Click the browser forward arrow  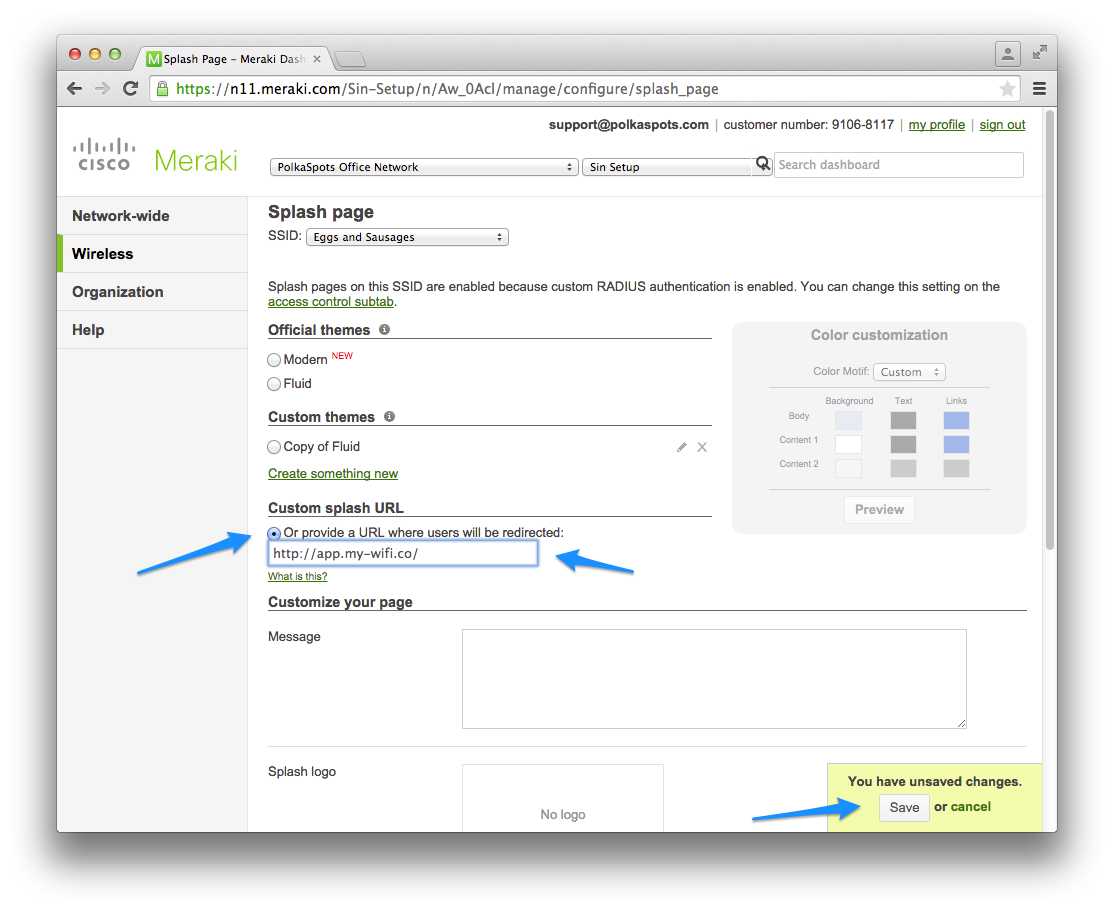(102, 89)
